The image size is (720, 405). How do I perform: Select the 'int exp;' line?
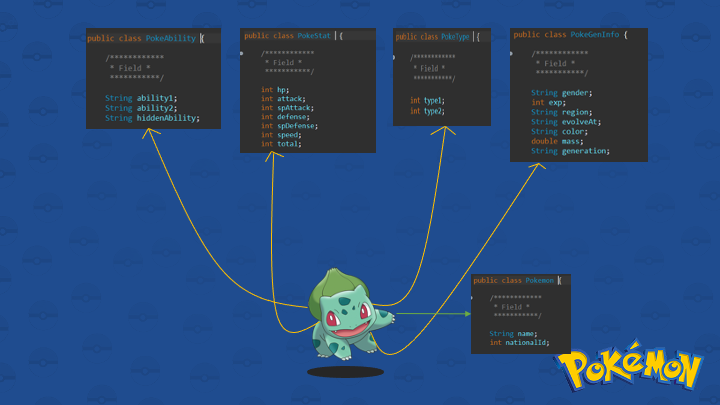tap(549, 103)
